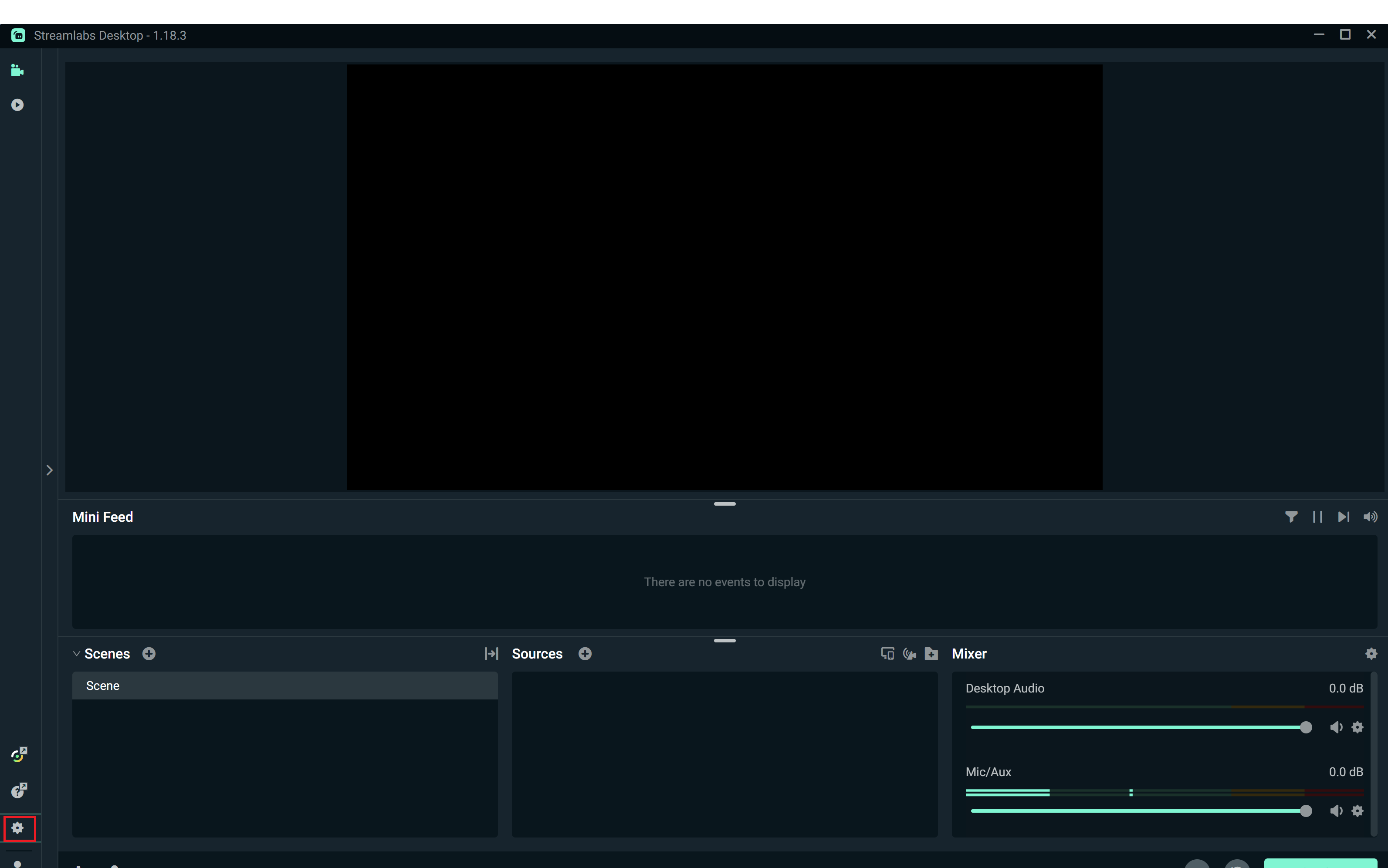
Task: Add a new source with plus icon
Action: coord(585,654)
